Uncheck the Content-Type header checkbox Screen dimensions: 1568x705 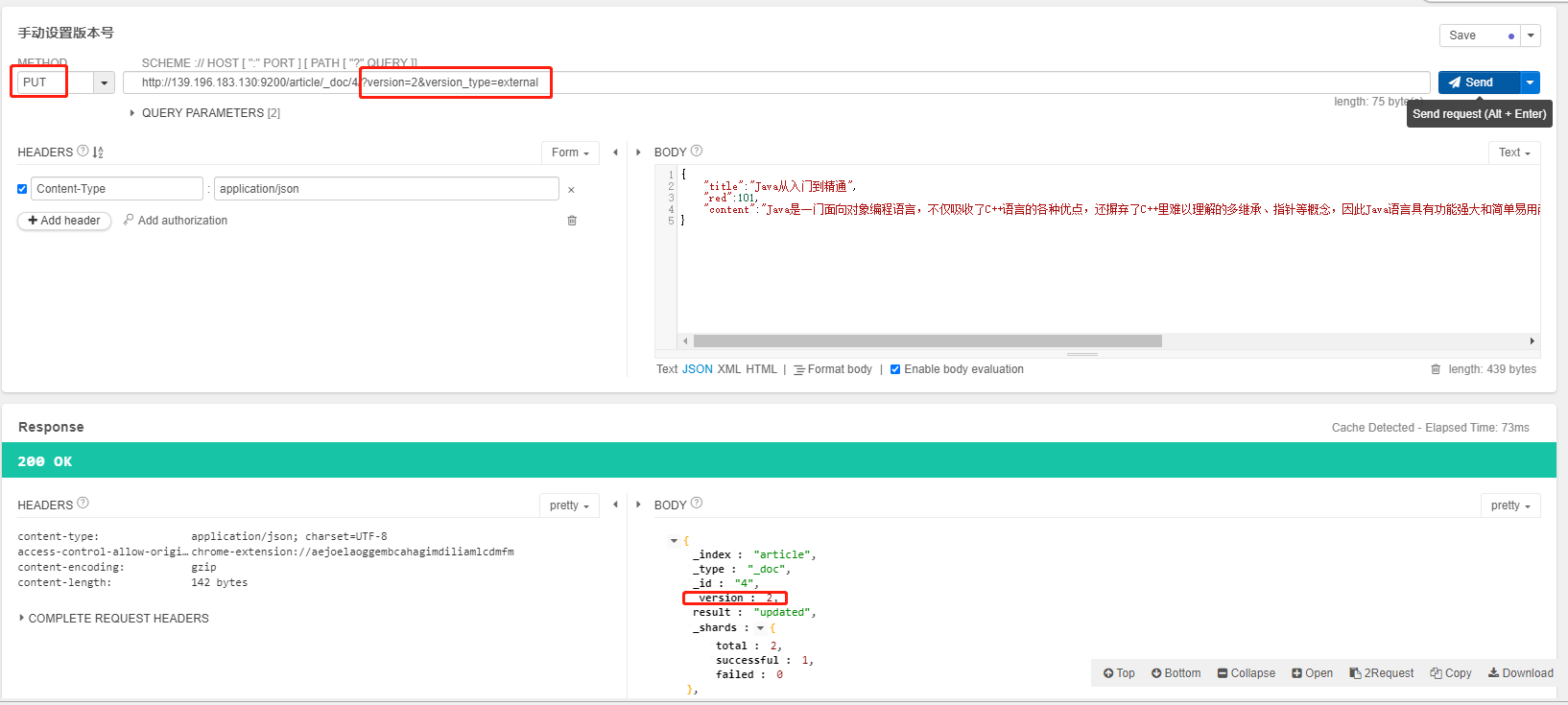tap(22, 189)
